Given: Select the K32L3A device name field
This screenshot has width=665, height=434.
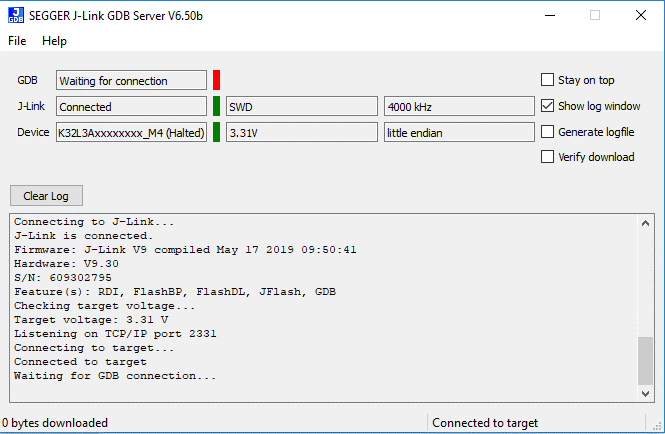Looking at the screenshot, I should [x=131, y=132].
